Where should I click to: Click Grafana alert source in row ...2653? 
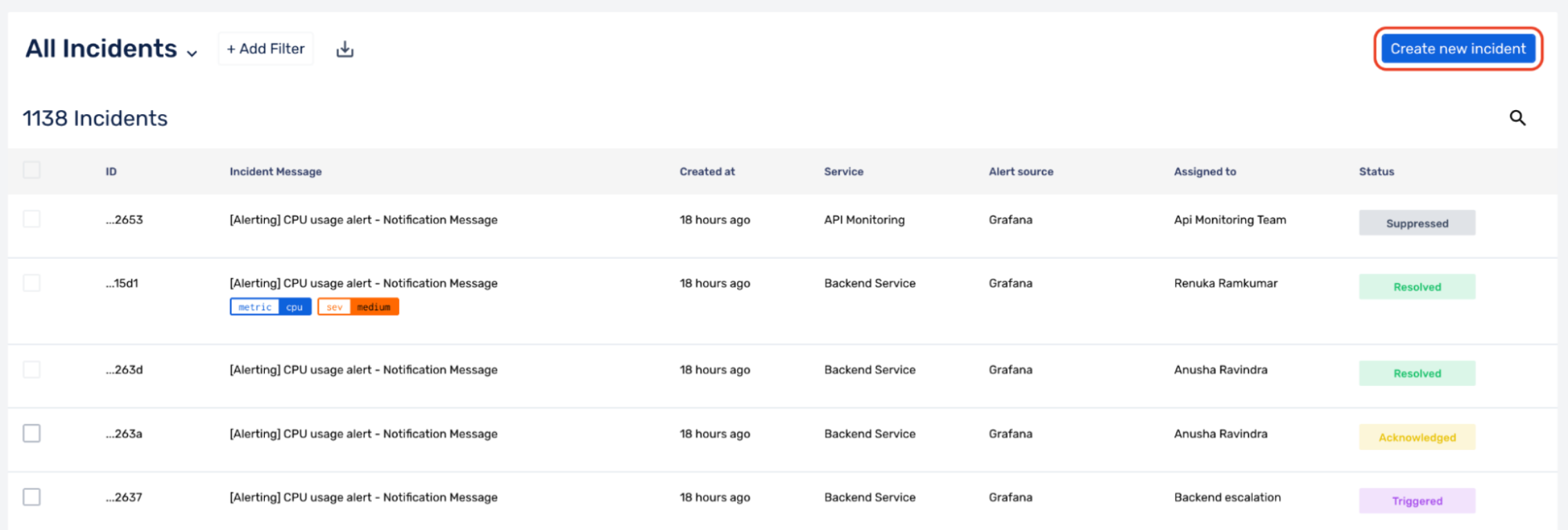point(1011,220)
